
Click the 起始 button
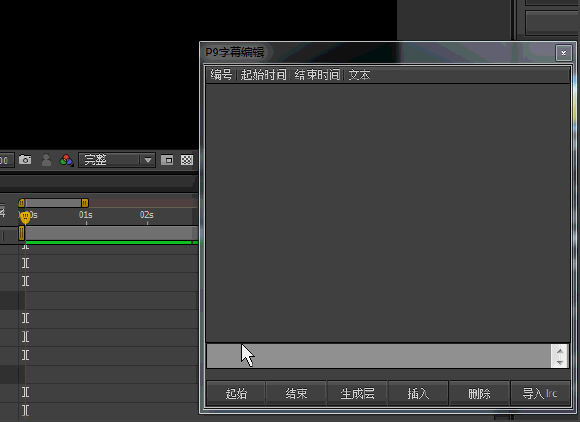(236, 393)
